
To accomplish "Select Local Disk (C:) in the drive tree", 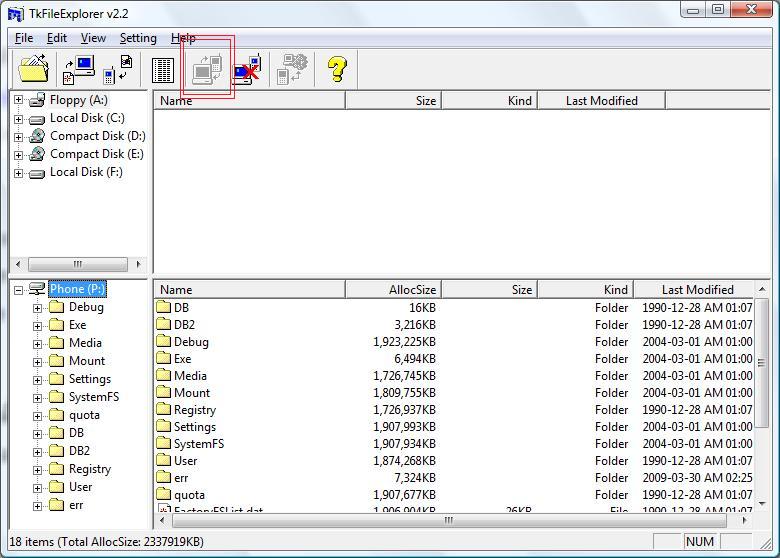I will [x=87, y=118].
